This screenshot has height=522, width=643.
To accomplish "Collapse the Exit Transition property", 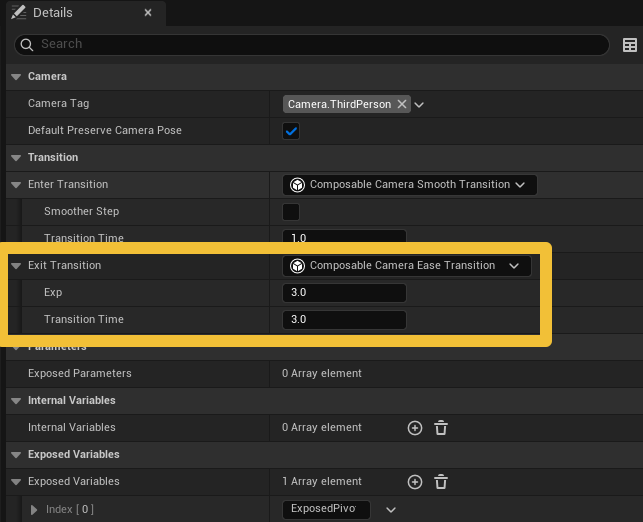I will click(x=15, y=266).
